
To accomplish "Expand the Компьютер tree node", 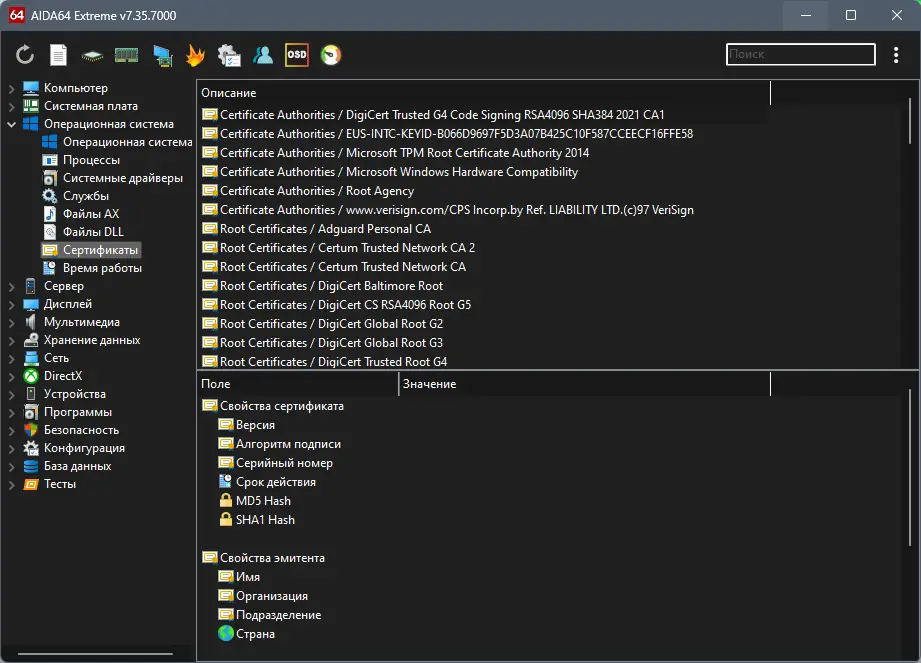I will coord(11,89).
